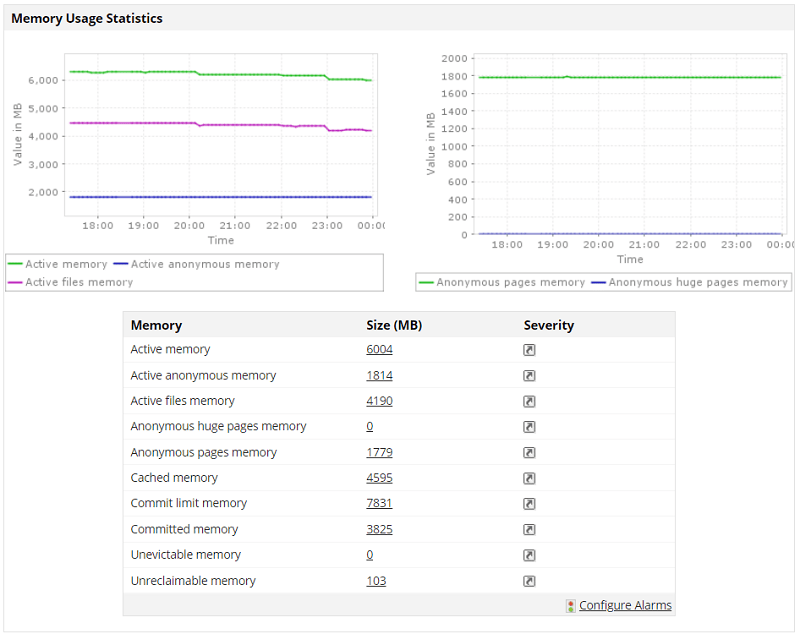The image size is (800, 634).
Task: Click the severity icon for Committed memory
Action: (531, 529)
